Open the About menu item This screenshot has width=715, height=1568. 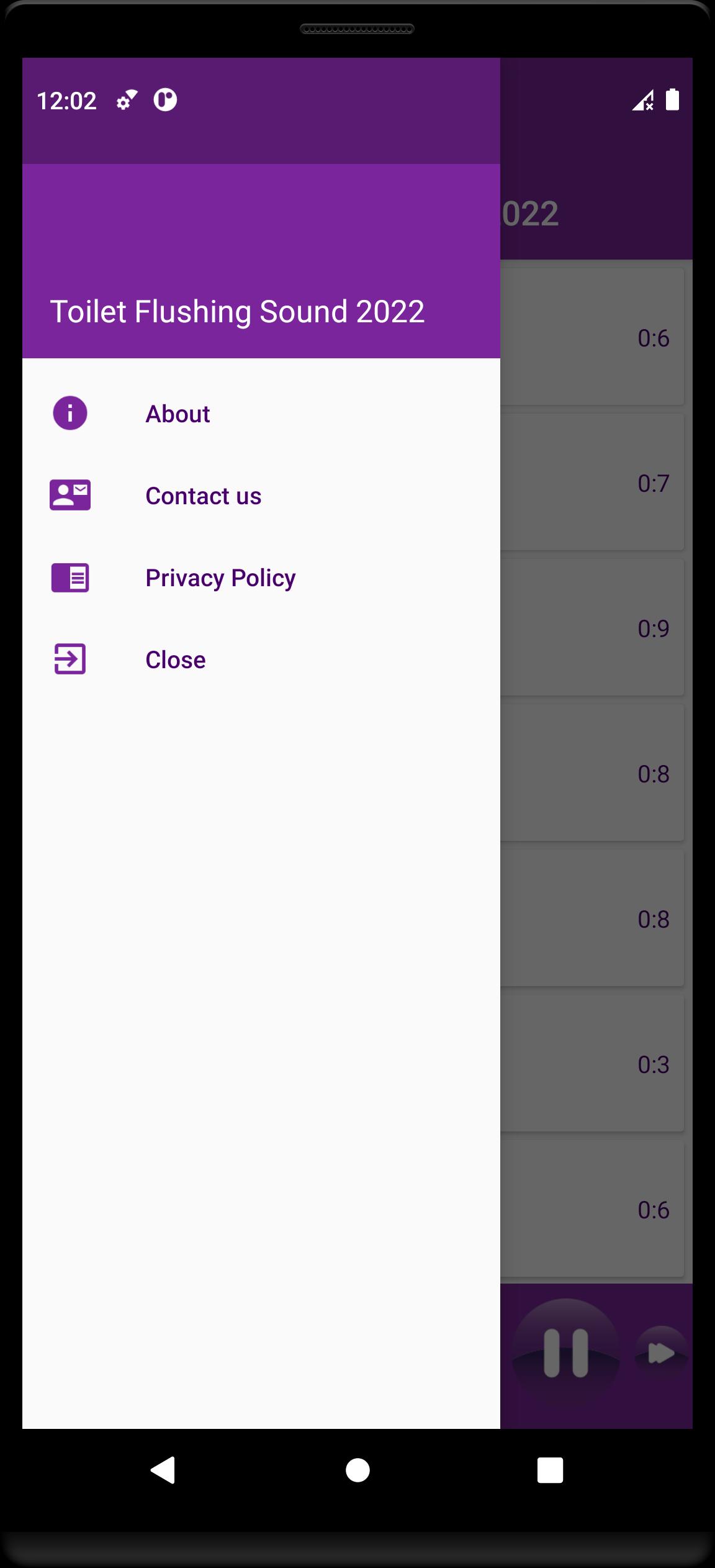pyautogui.click(x=261, y=414)
